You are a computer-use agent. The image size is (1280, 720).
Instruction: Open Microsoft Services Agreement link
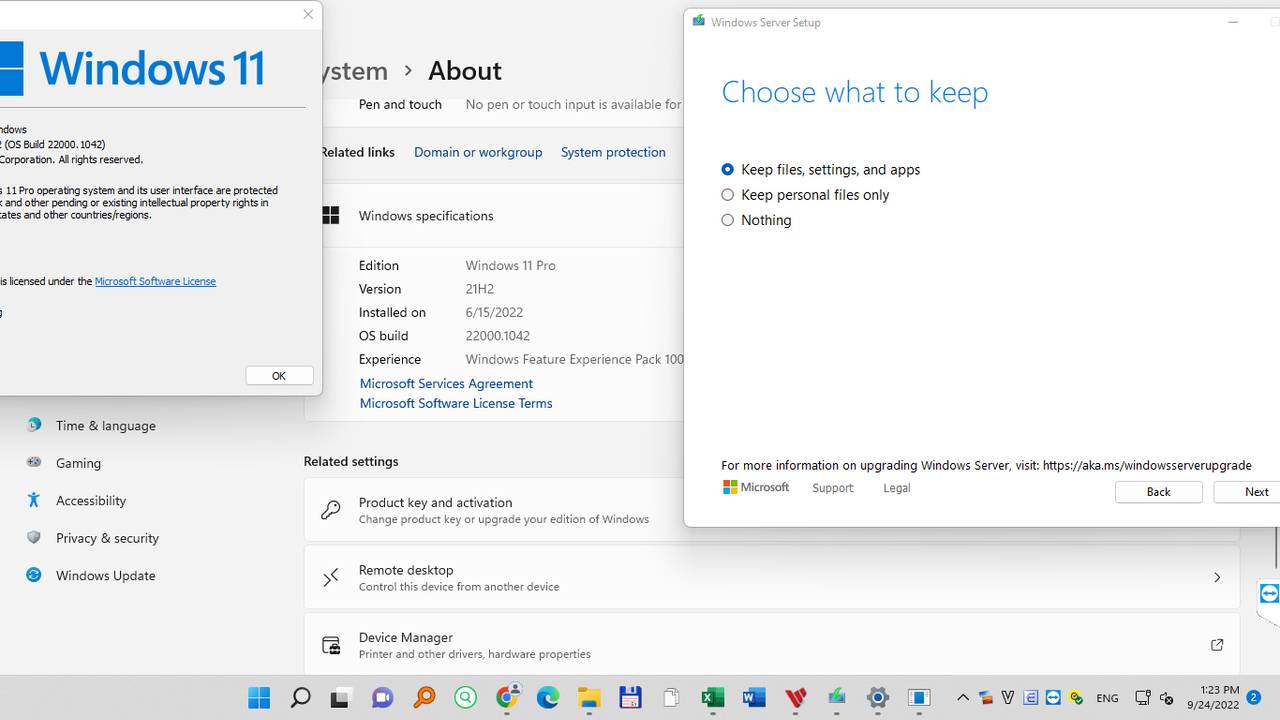[446, 383]
